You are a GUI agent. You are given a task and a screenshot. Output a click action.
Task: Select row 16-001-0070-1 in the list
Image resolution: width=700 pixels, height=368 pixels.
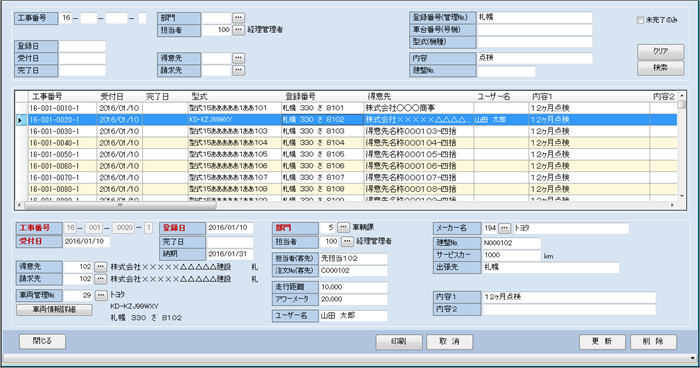[346, 177]
